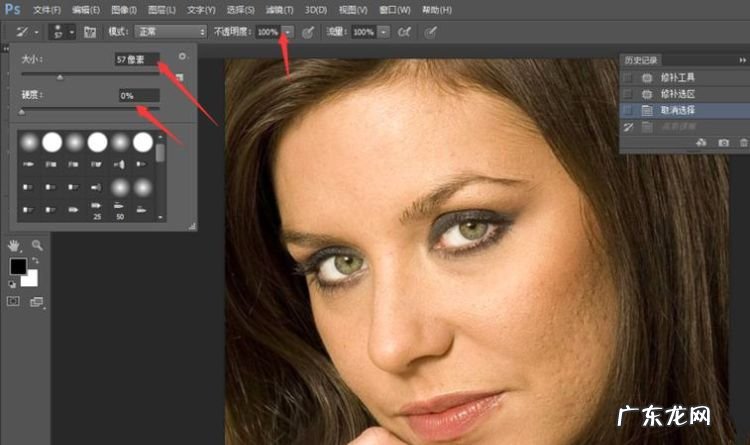The width and height of the screenshot is (750, 445).
Task: Open the 文件(F) menu
Action: [46, 9]
